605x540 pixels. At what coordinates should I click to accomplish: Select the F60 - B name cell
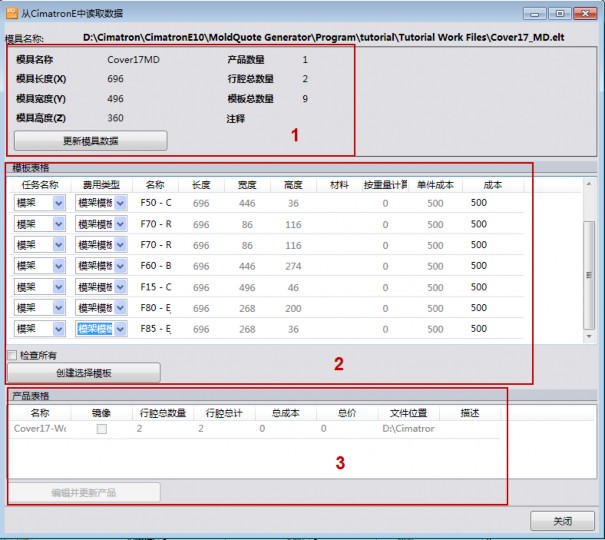coord(155,265)
